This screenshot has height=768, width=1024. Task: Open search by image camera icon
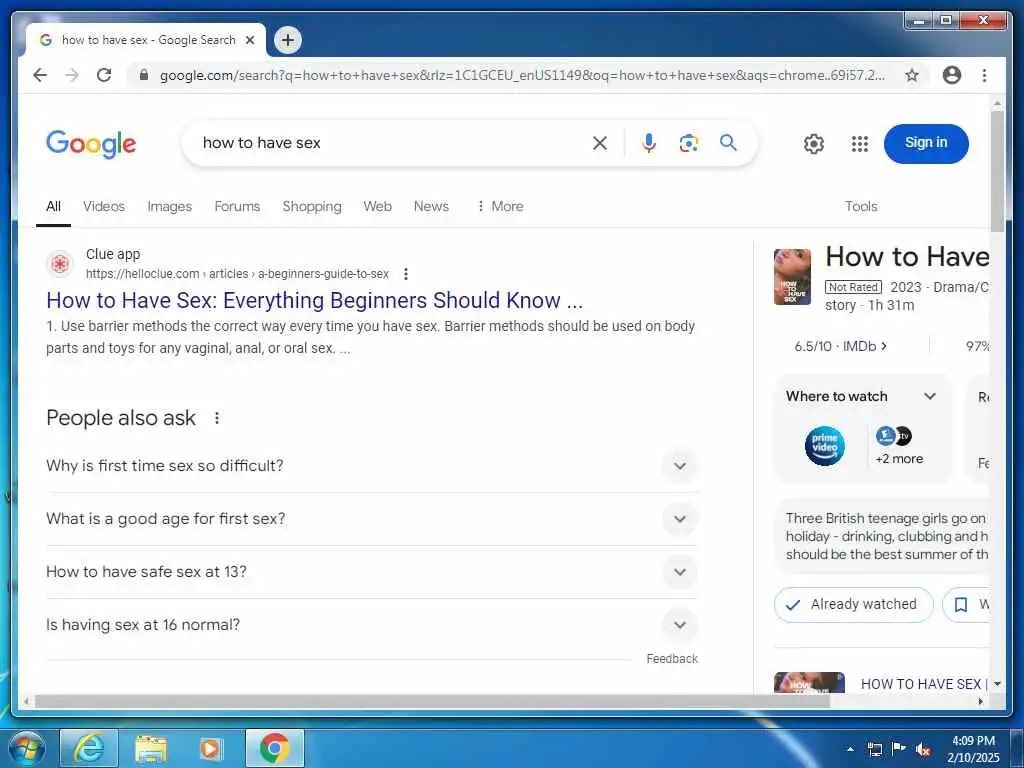[x=688, y=143]
